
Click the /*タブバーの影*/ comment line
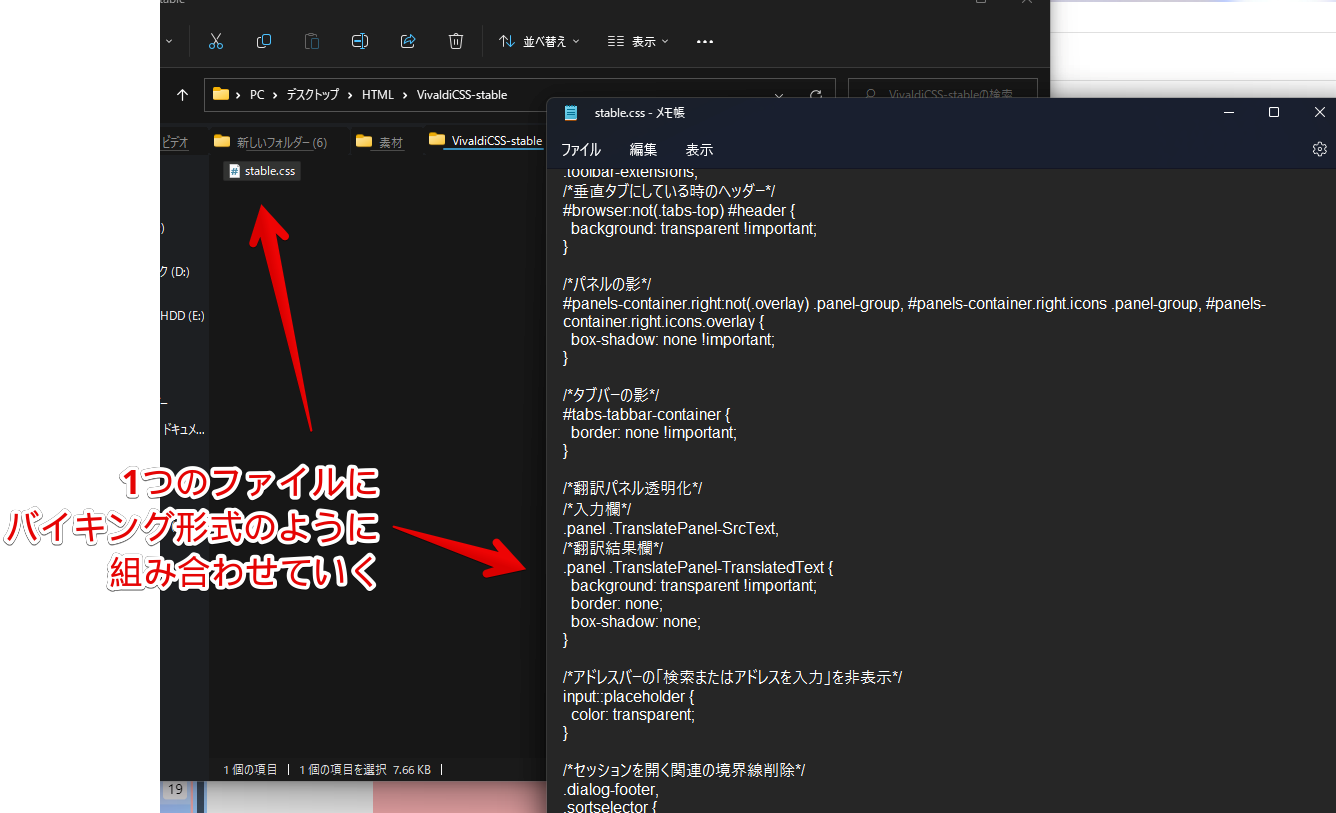611,395
